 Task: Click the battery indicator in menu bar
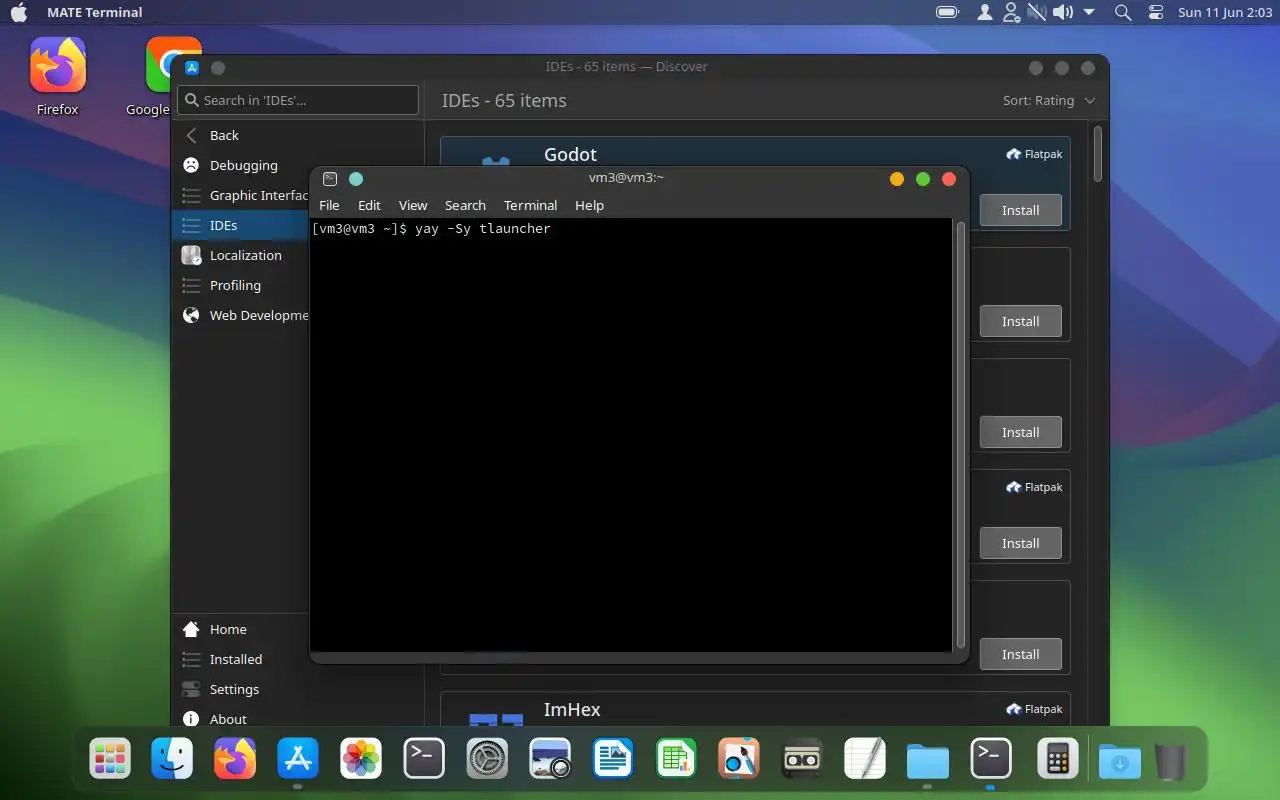947,12
